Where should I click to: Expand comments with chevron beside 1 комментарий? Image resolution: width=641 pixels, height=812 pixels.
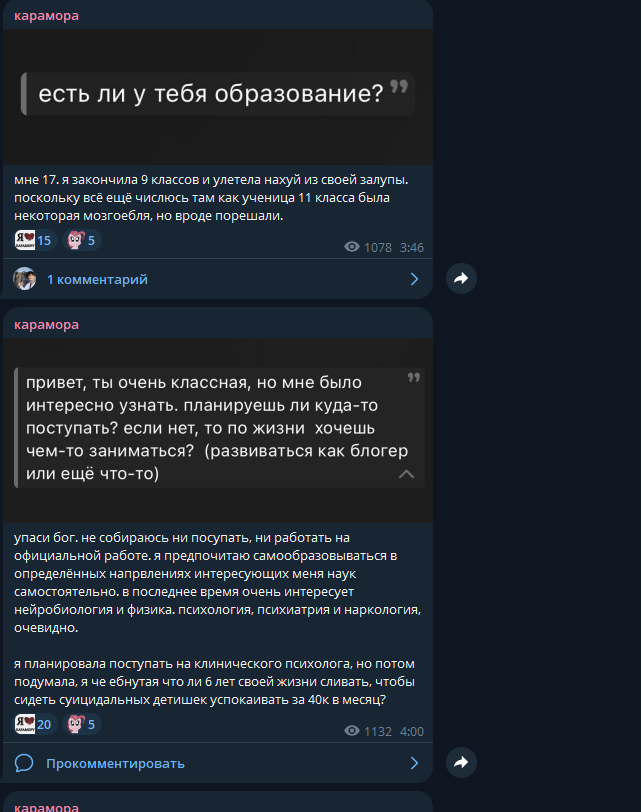(414, 279)
